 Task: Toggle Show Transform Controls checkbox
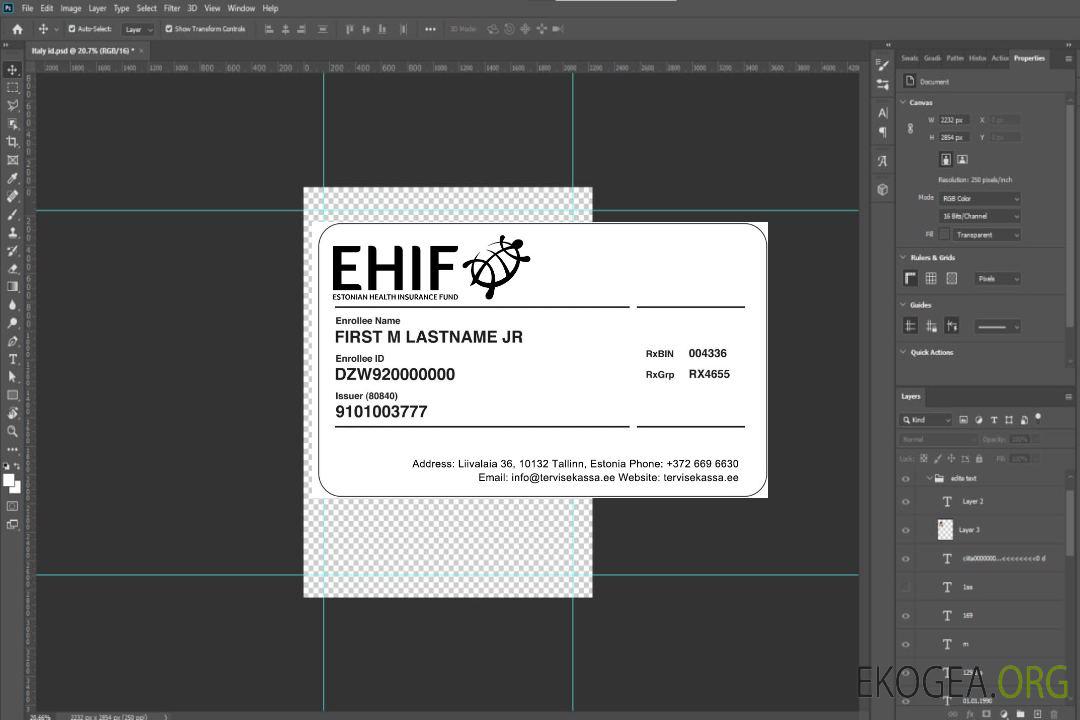tap(169, 29)
